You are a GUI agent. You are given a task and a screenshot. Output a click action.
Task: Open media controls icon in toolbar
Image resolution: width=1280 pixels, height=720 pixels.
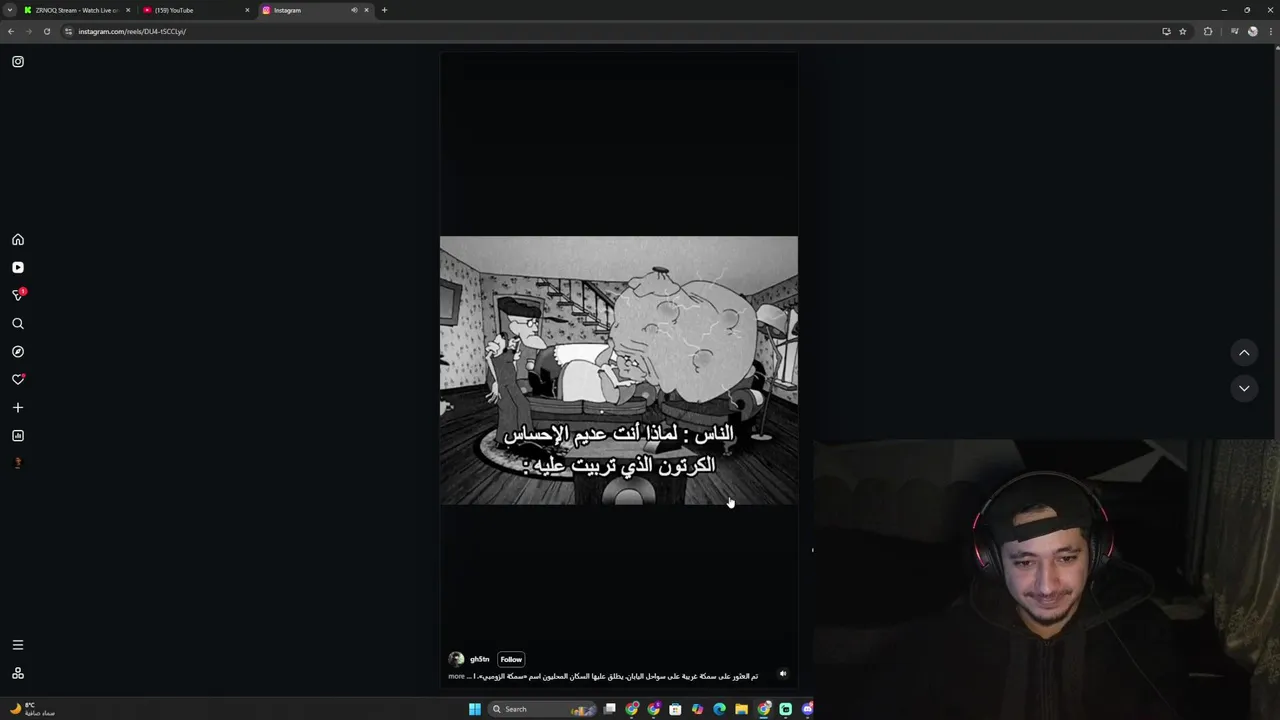(x=1235, y=31)
